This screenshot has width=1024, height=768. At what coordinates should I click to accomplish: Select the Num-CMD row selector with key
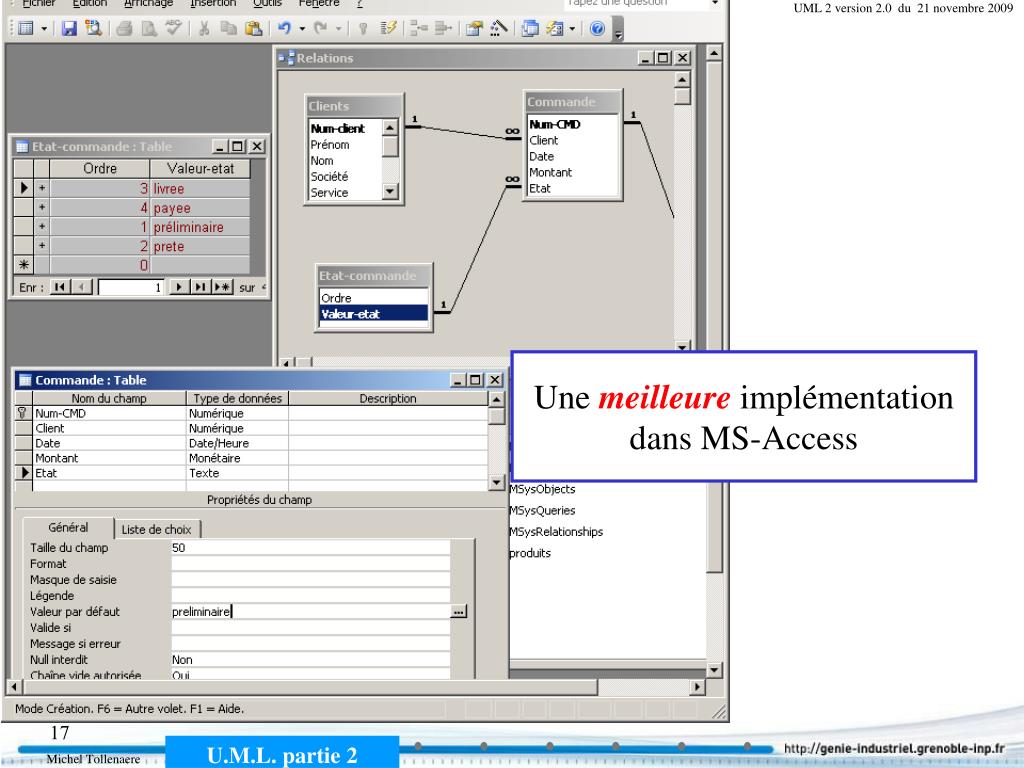tap(24, 413)
